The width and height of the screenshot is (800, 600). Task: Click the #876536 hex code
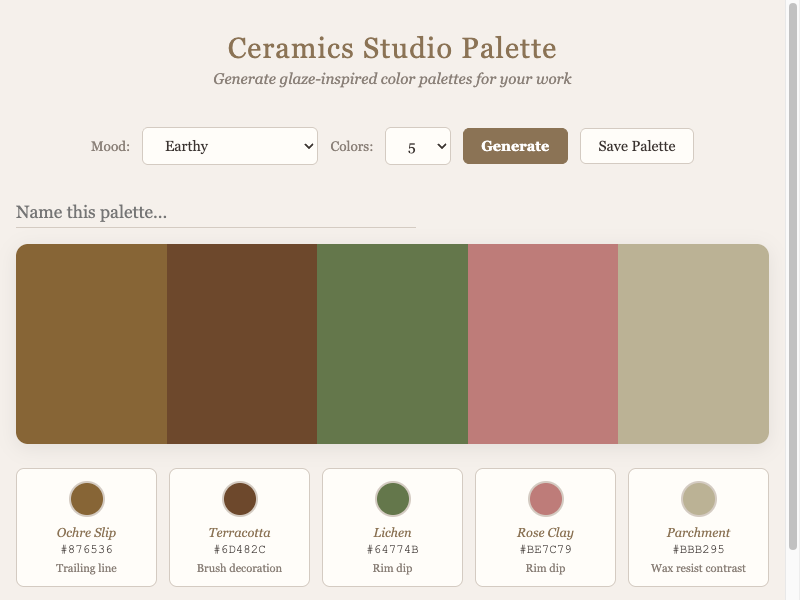pyautogui.click(x=87, y=550)
